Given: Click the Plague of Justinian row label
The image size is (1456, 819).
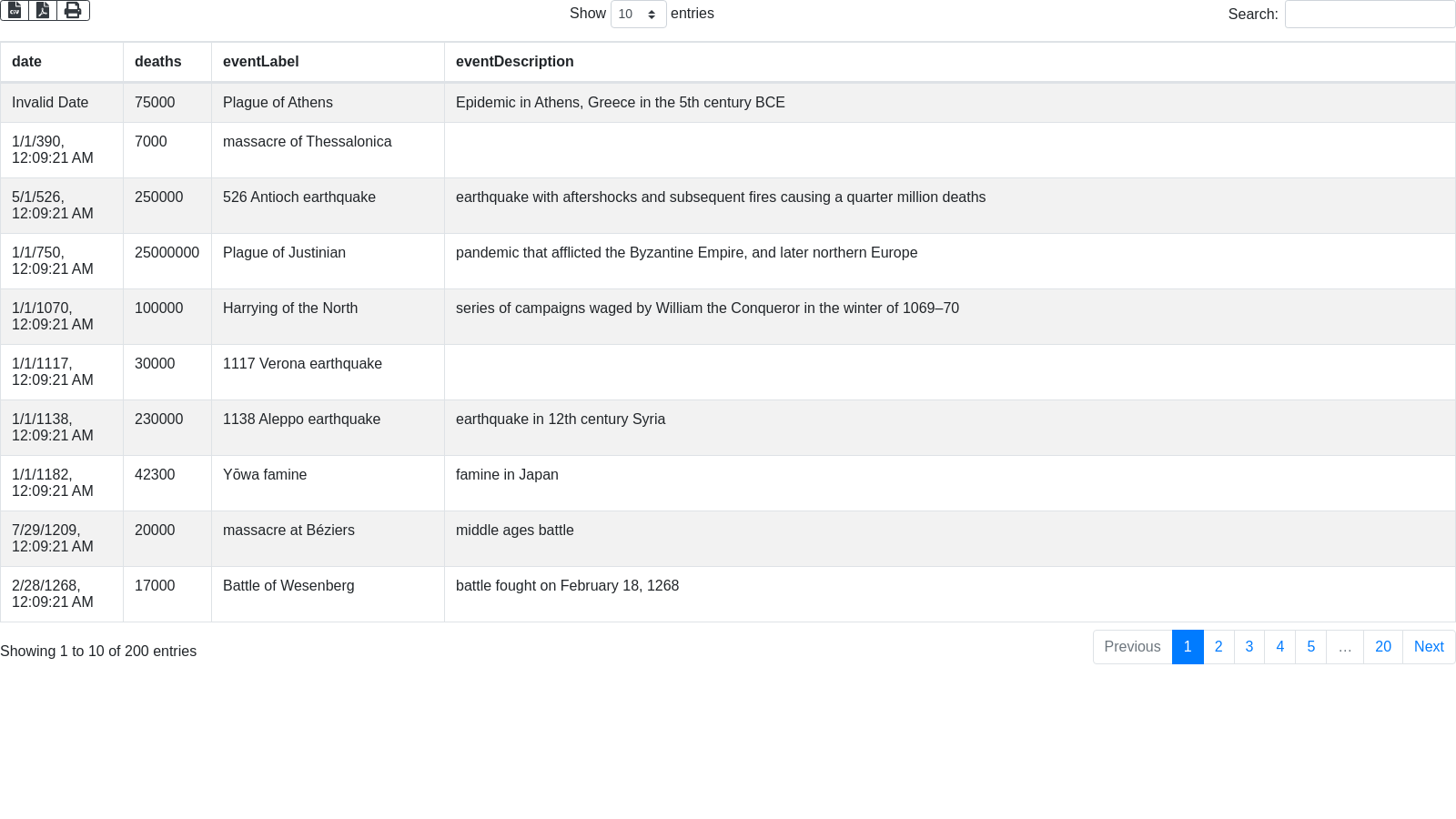Looking at the screenshot, I should (284, 253).
